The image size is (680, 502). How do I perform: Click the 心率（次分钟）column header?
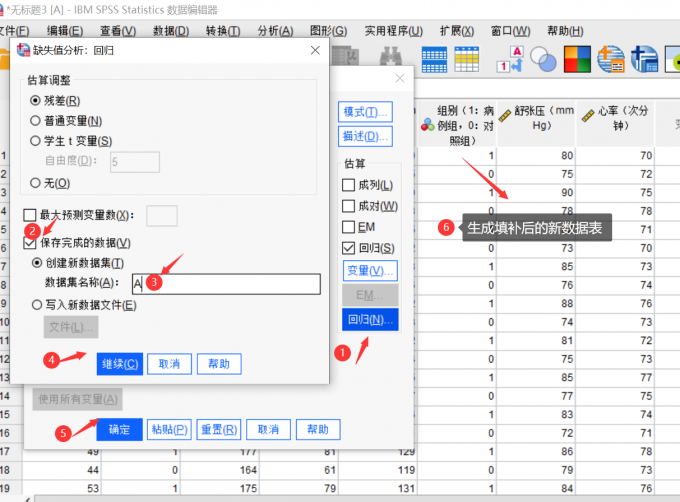(x=615, y=123)
